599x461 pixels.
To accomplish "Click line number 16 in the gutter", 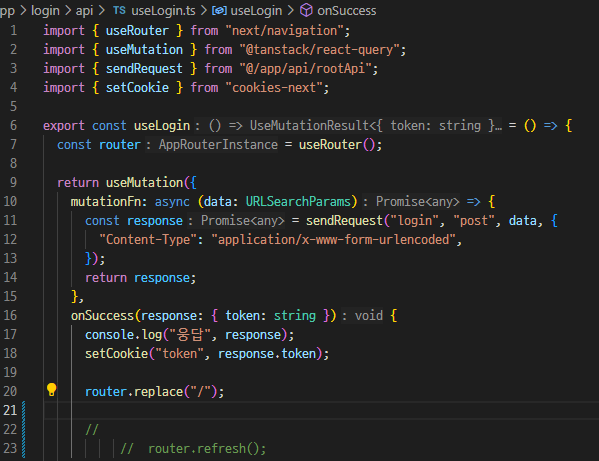I will click(10, 315).
